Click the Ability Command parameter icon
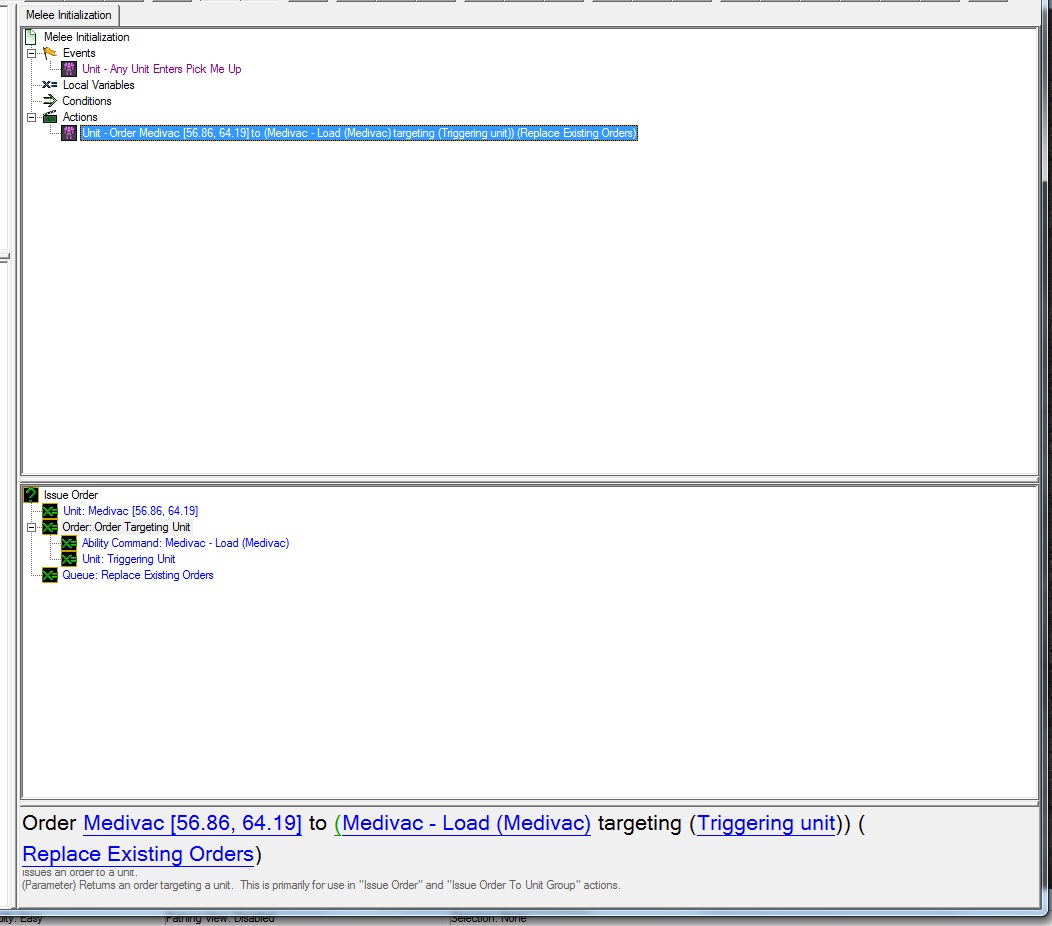Viewport: 1052px width, 926px height. click(68, 544)
